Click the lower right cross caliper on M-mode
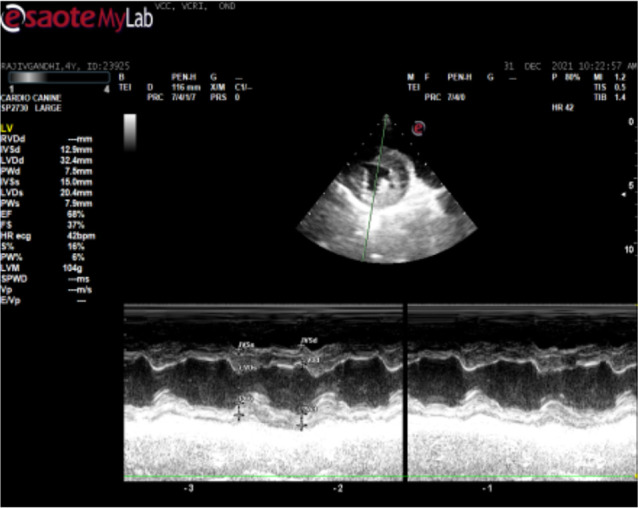This screenshot has width=638, height=508. coord(301,424)
